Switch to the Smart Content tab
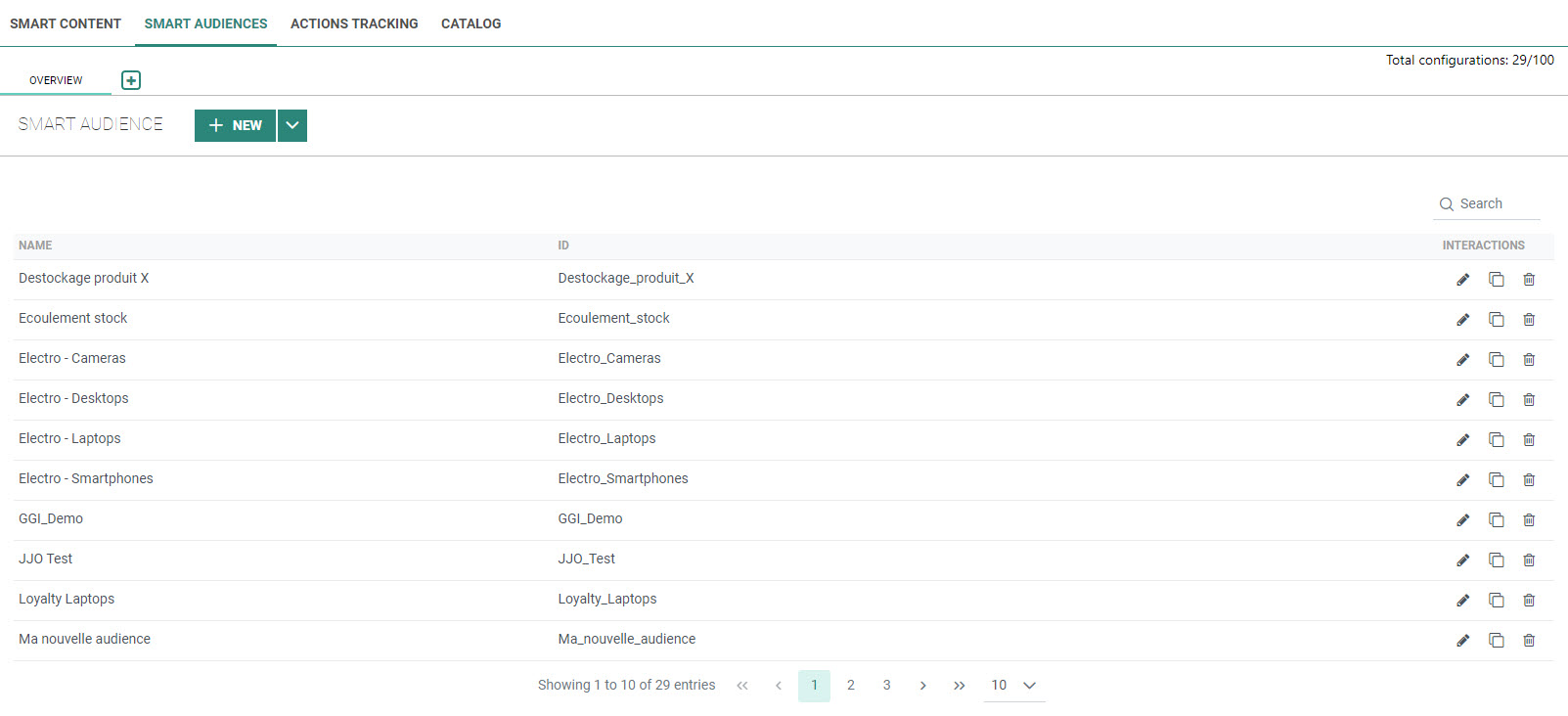The image size is (1568, 716). tap(66, 23)
